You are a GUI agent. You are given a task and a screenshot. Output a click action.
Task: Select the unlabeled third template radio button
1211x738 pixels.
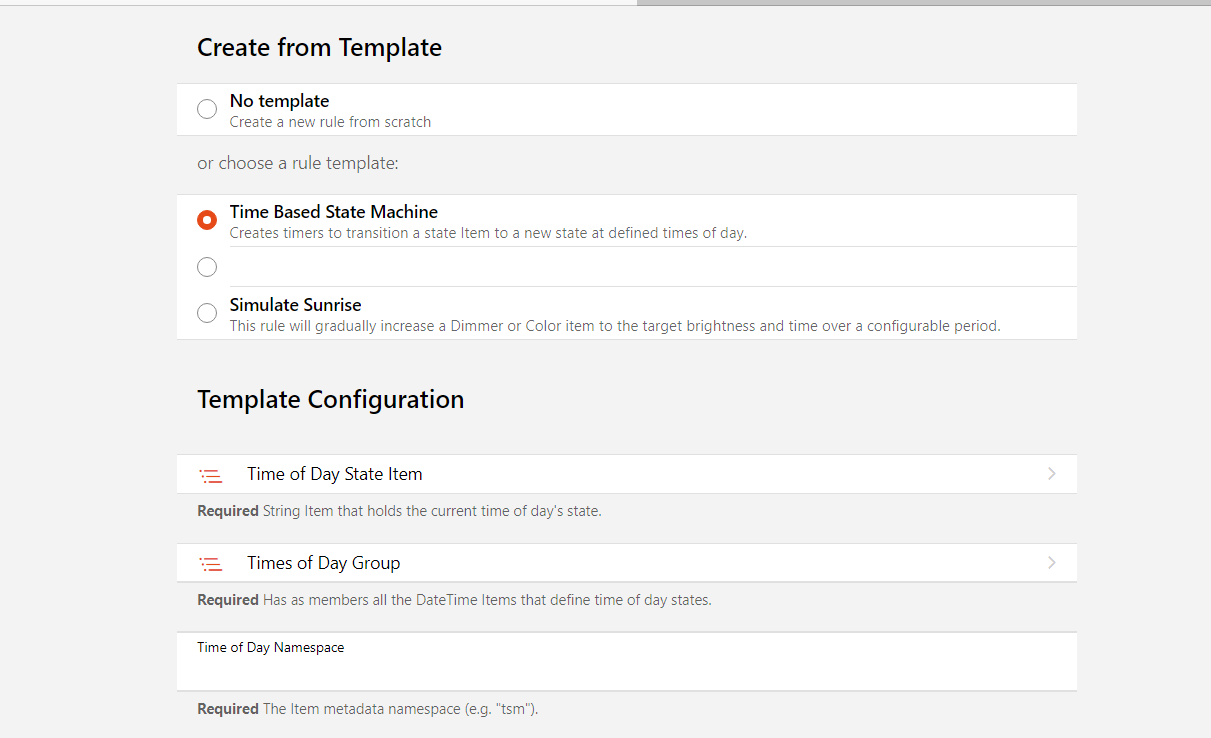pyautogui.click(x=207, y=267)
